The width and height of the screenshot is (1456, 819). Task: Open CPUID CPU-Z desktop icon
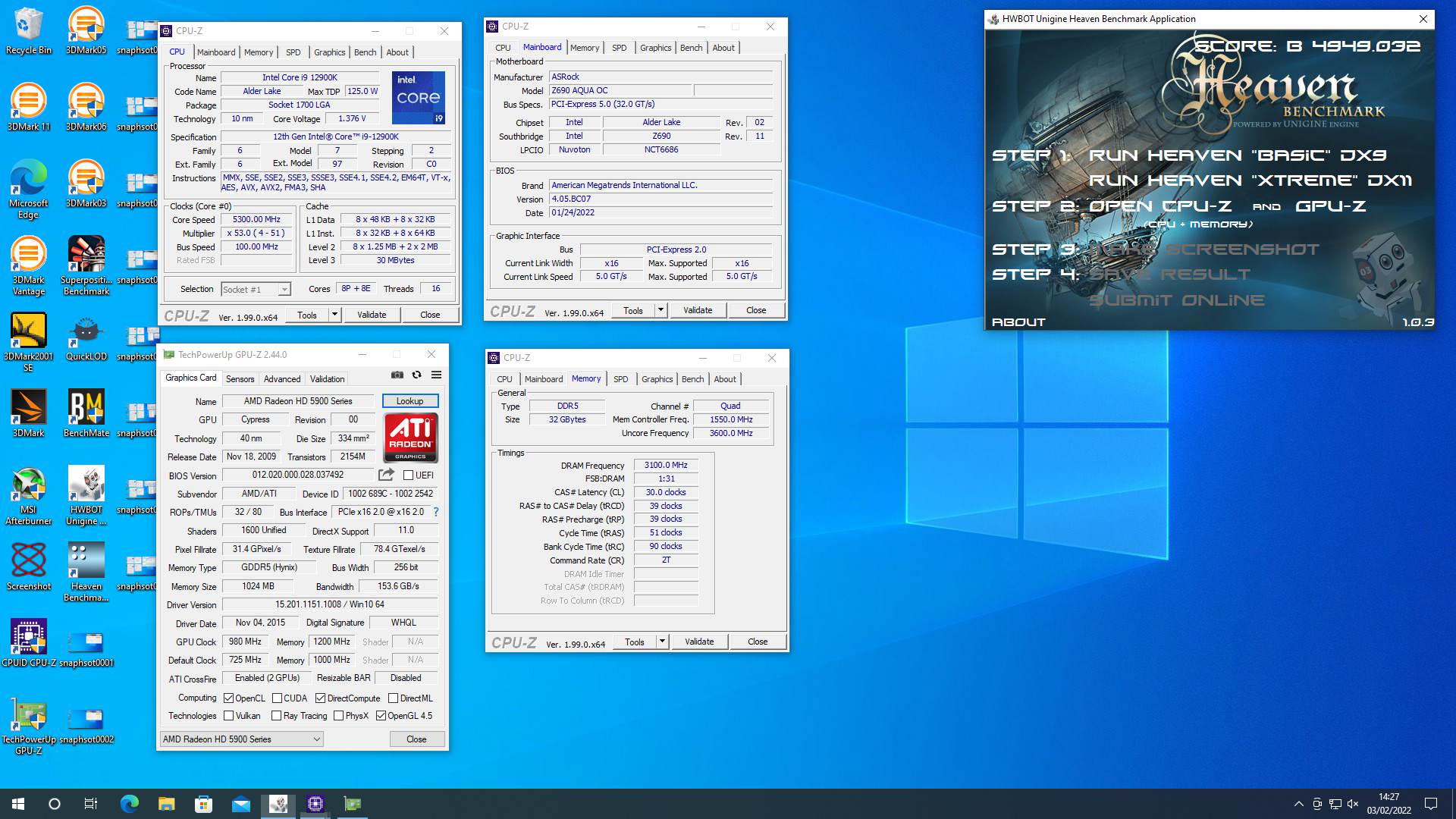click(x=28, y=643)
